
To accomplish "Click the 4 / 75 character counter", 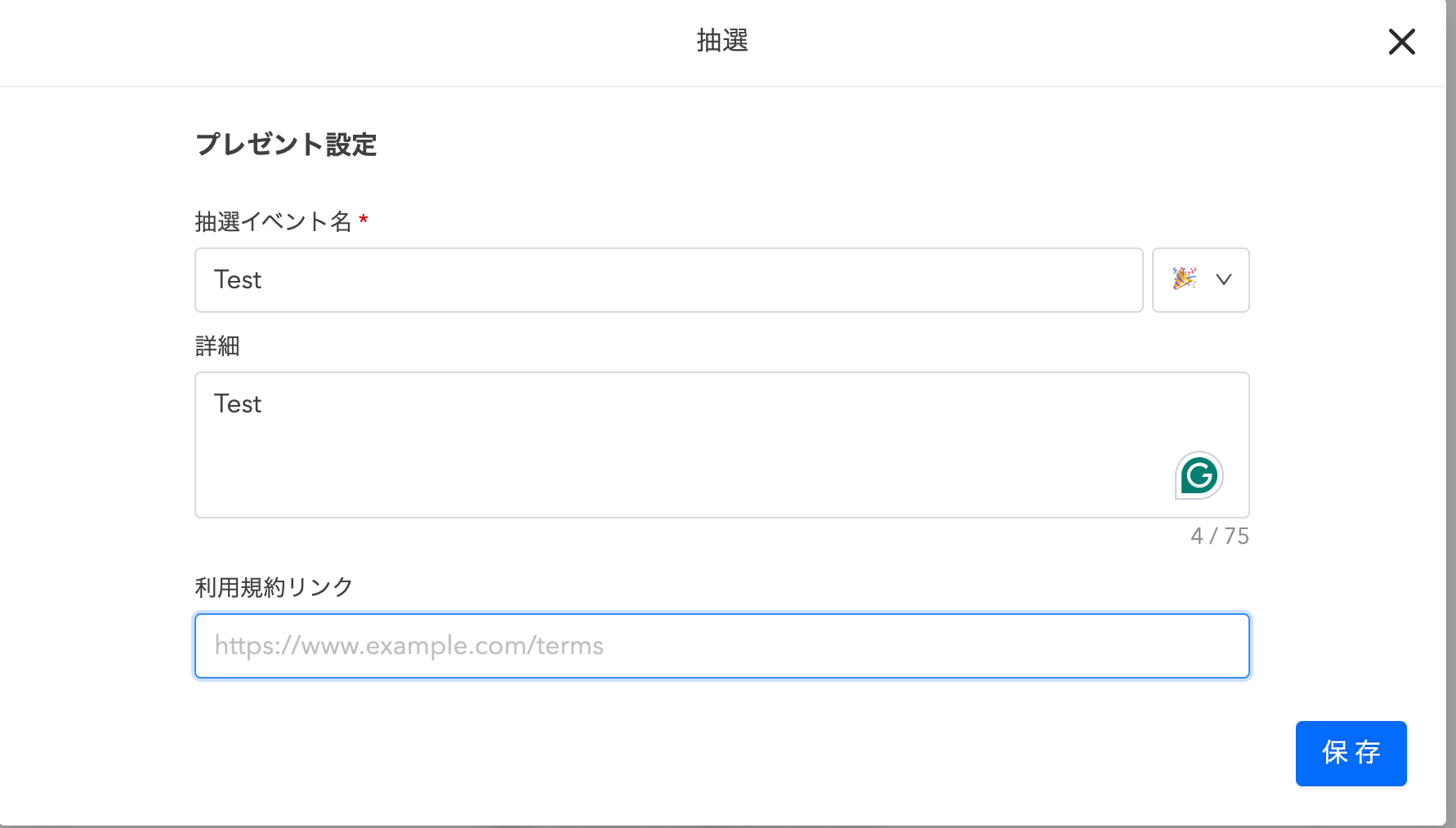I will pyautogui.click(x=1220, y=536).
